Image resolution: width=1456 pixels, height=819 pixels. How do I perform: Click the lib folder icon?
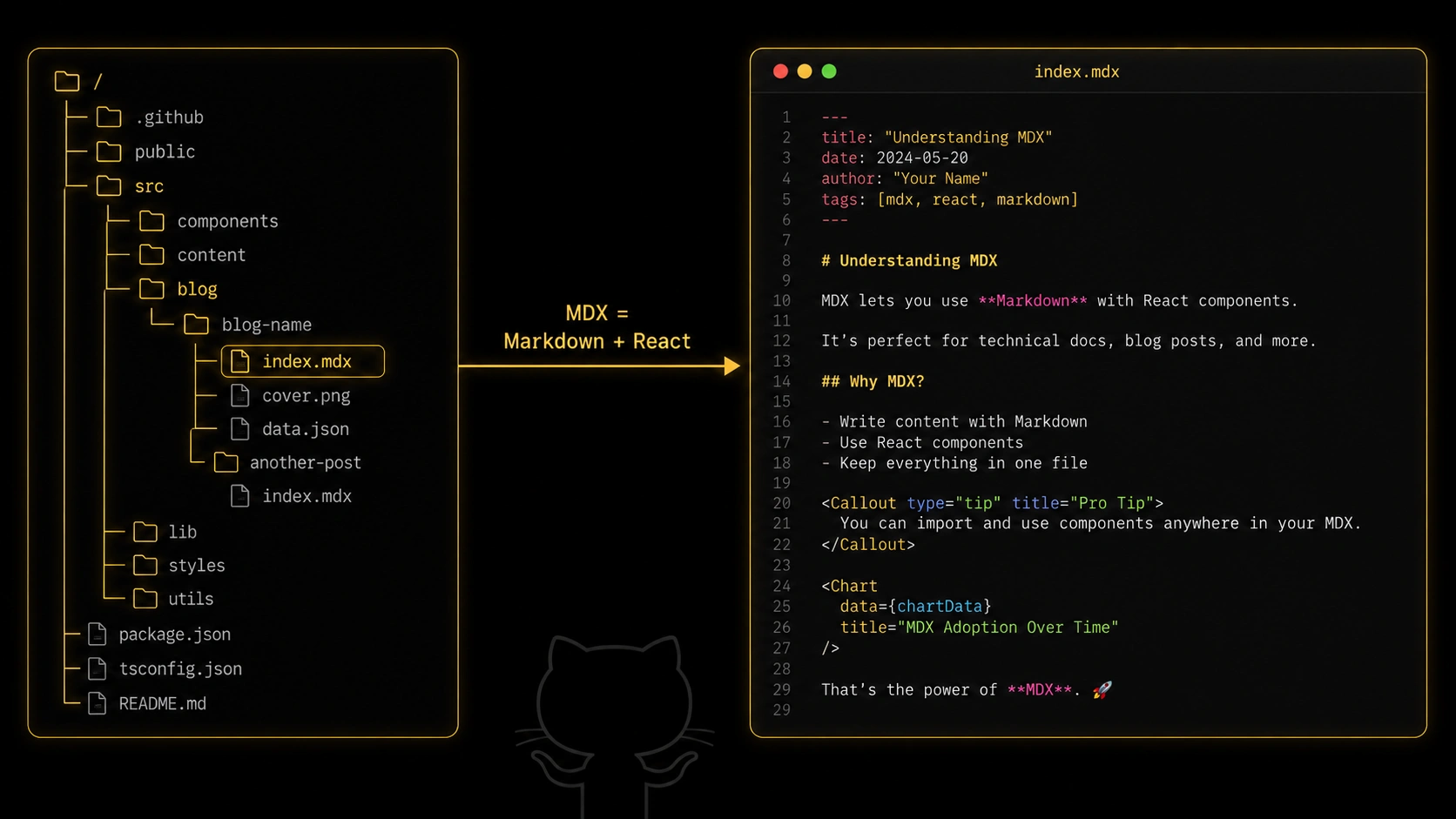(x=145, y=532)
